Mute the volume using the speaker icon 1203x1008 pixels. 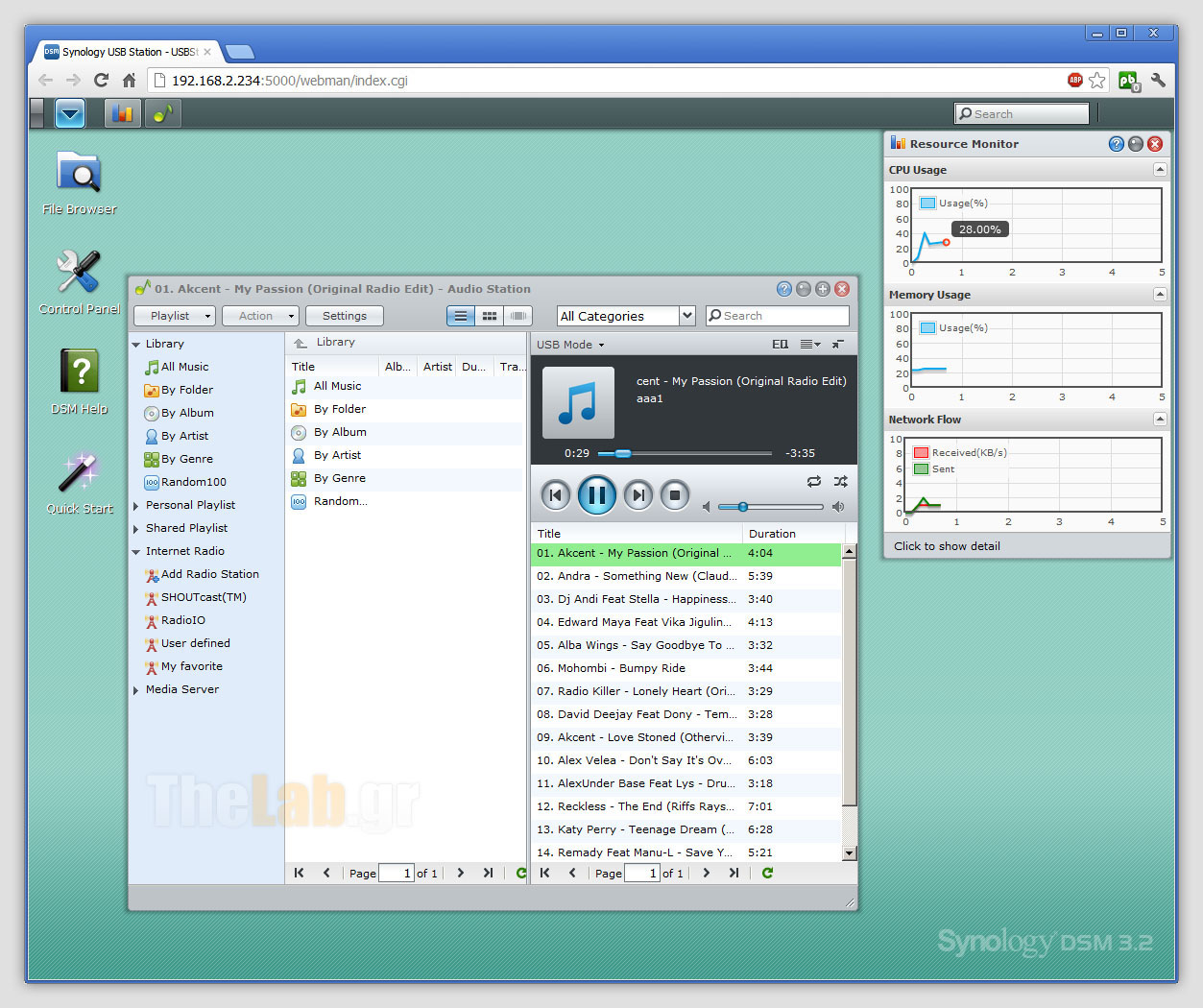(x=707, y=507)
